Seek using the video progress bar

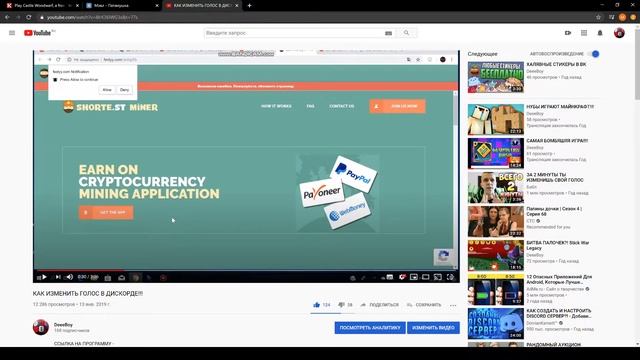(x=246, y=270)
